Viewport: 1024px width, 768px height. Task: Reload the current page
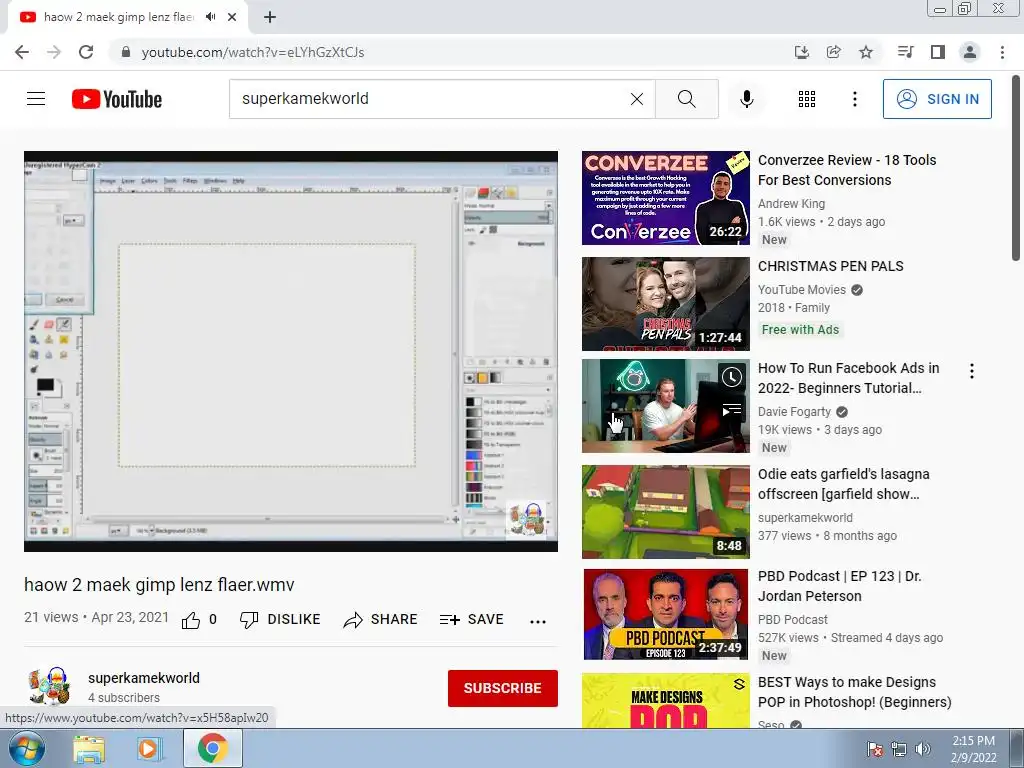86,52
